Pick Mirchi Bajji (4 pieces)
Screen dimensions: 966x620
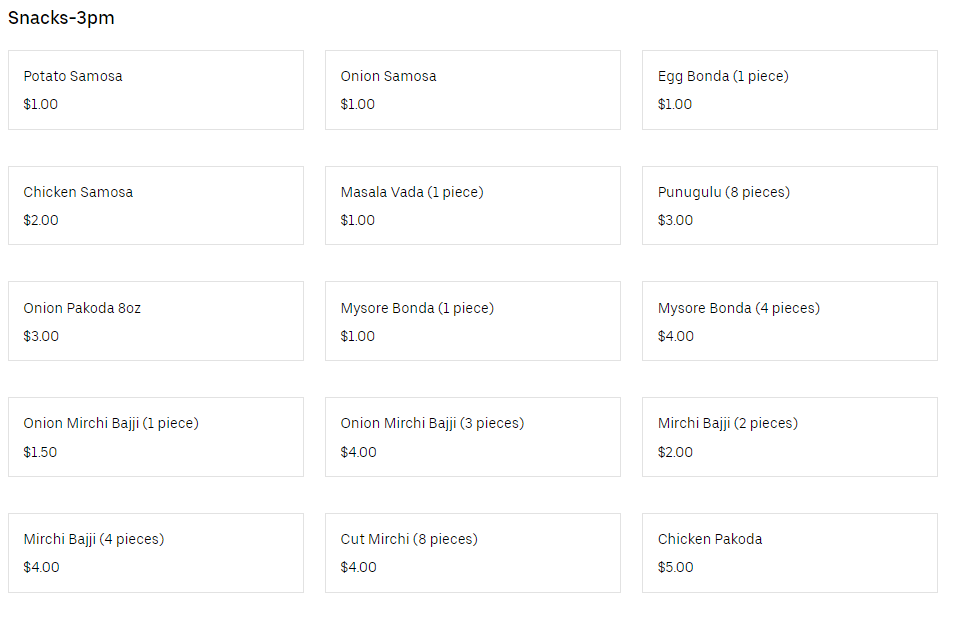[155, 553]
